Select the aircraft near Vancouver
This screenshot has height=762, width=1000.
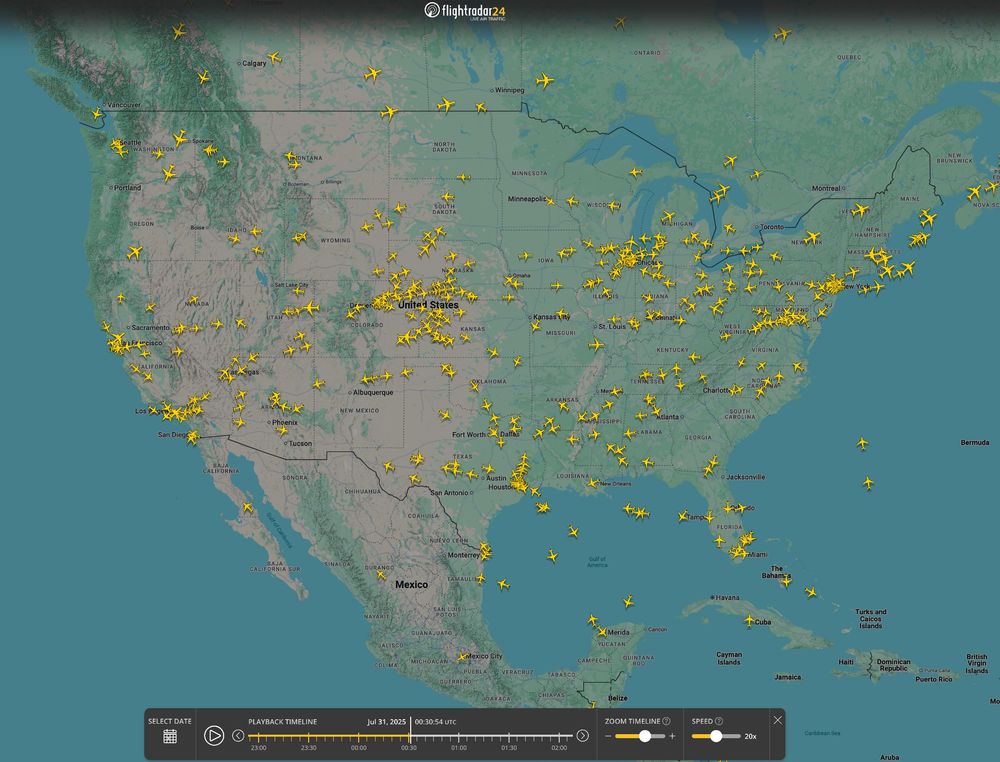pos(97,114)
